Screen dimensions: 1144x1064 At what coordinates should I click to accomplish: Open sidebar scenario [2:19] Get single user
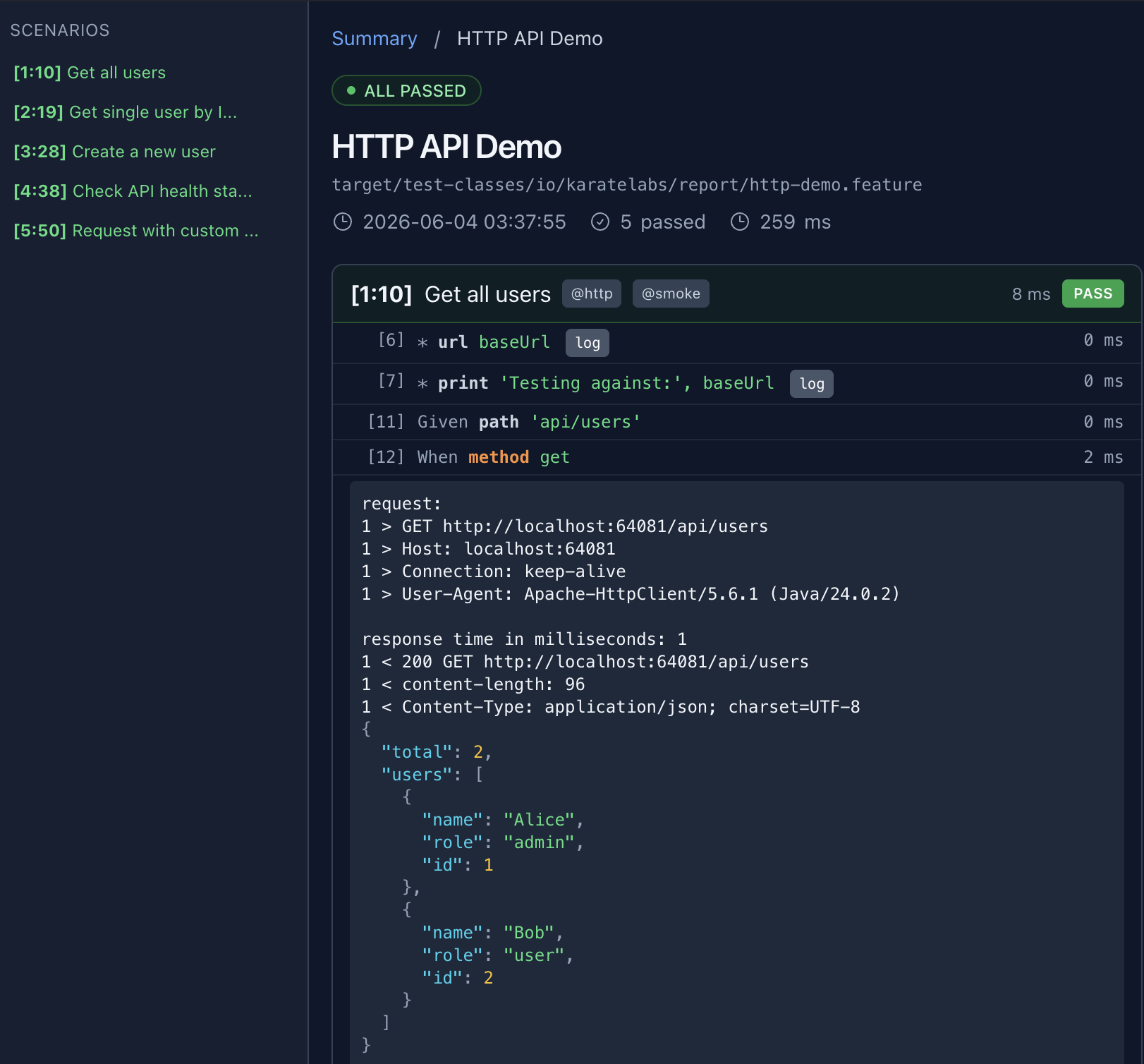coord(126,112)
